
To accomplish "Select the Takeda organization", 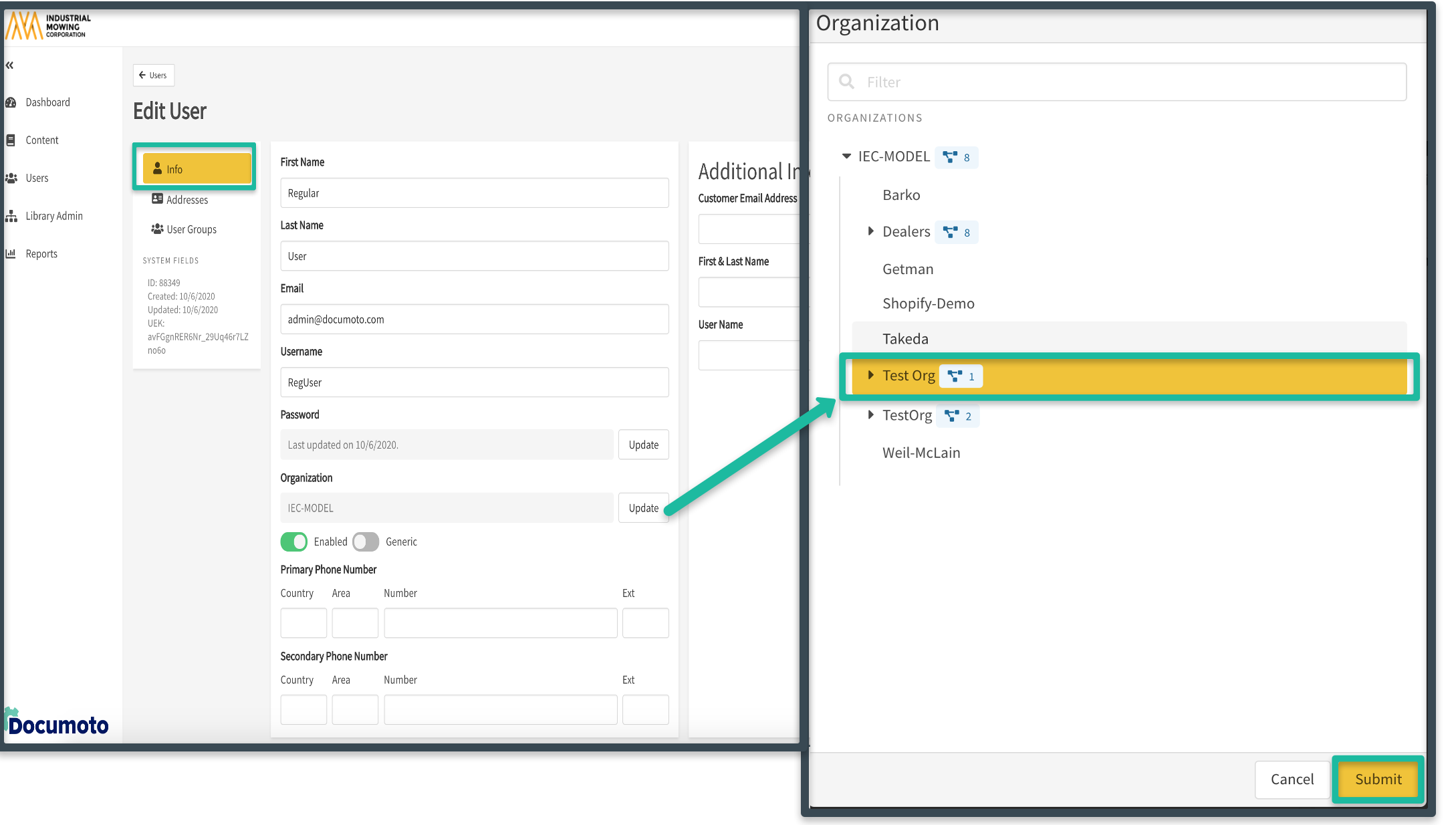I will [x=905, y=339].
